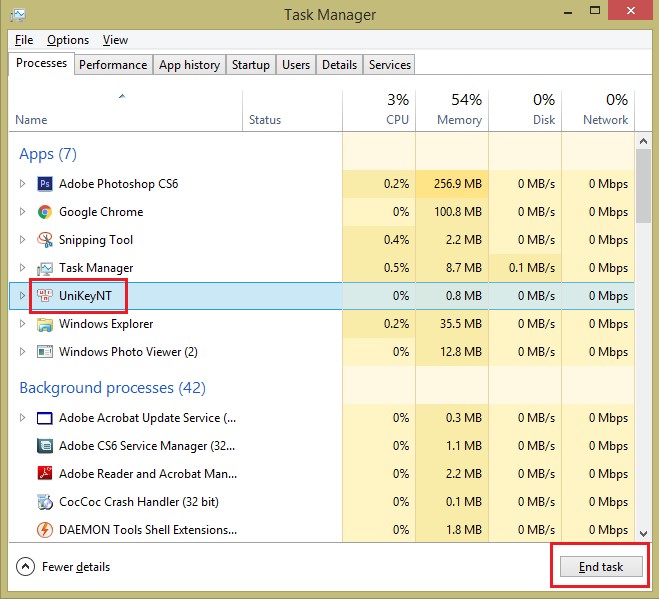Image resolution: width=659 pixels, height=599 pixels.
Task: Switch to the Performance tab
Action: coord(113,65)
